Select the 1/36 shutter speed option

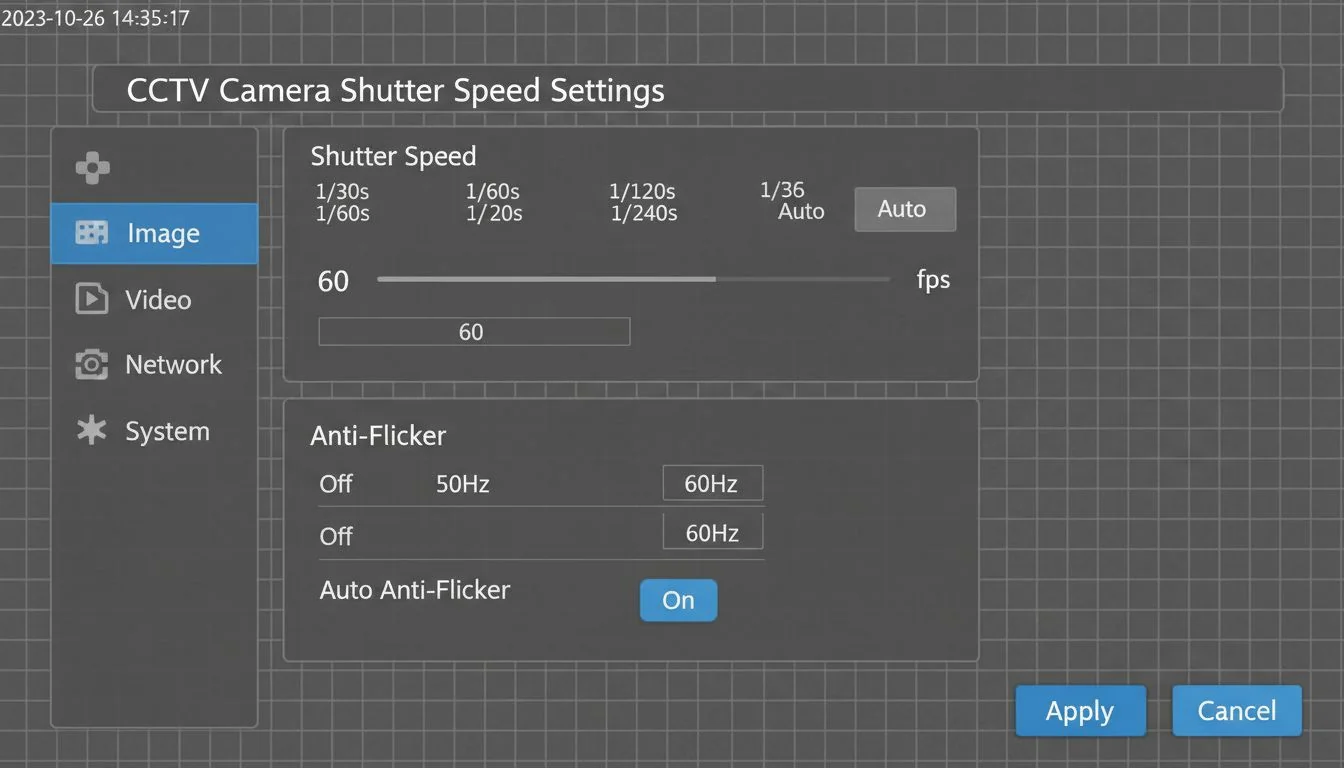[782, 190]
